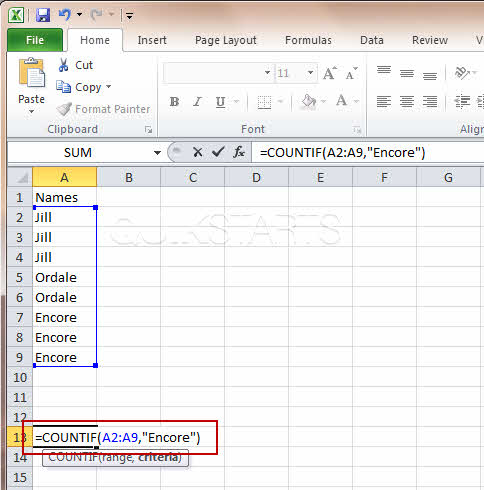Select row 5 header
This screenshot has width=484, height=490.
point(20,277)
